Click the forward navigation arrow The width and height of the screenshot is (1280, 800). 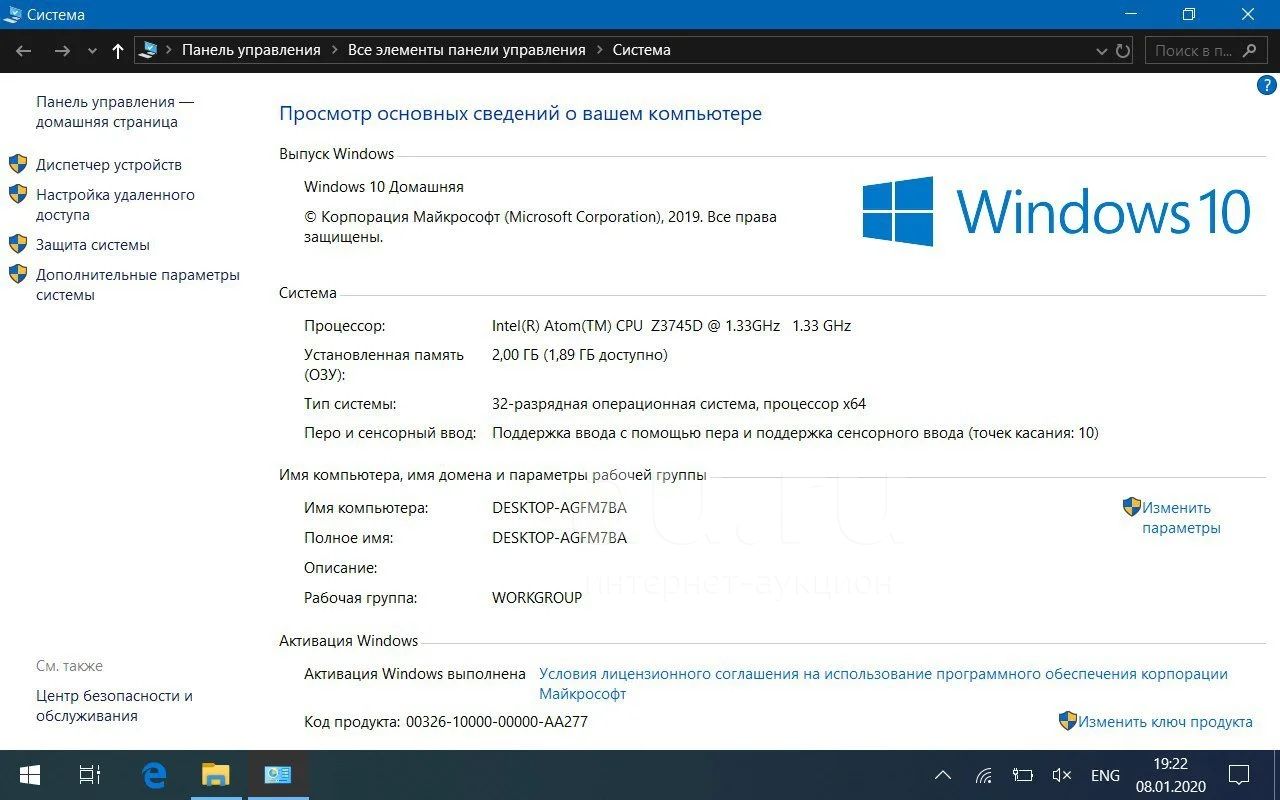point(62,50)
